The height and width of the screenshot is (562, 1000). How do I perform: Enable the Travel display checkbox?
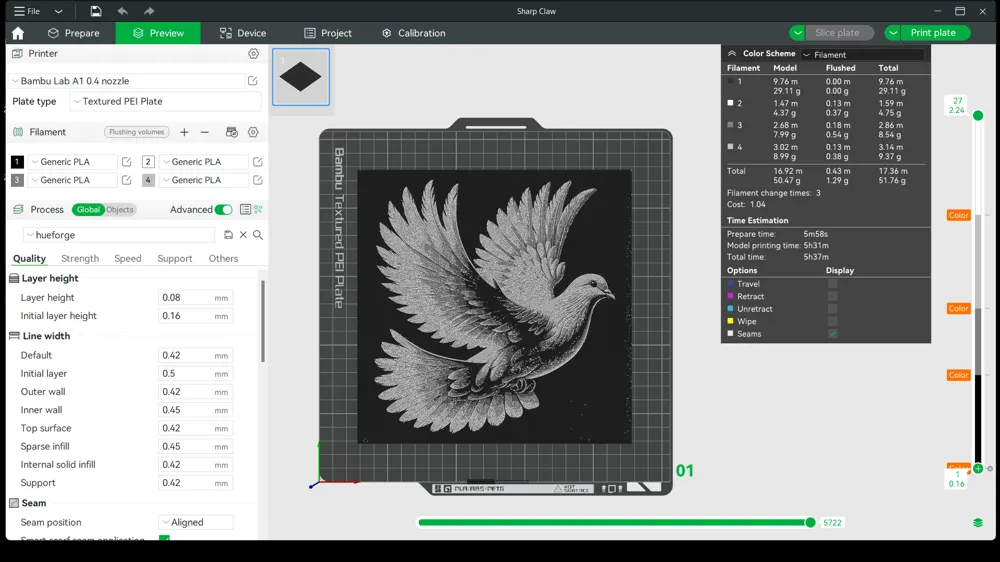[x=832, y=284]
